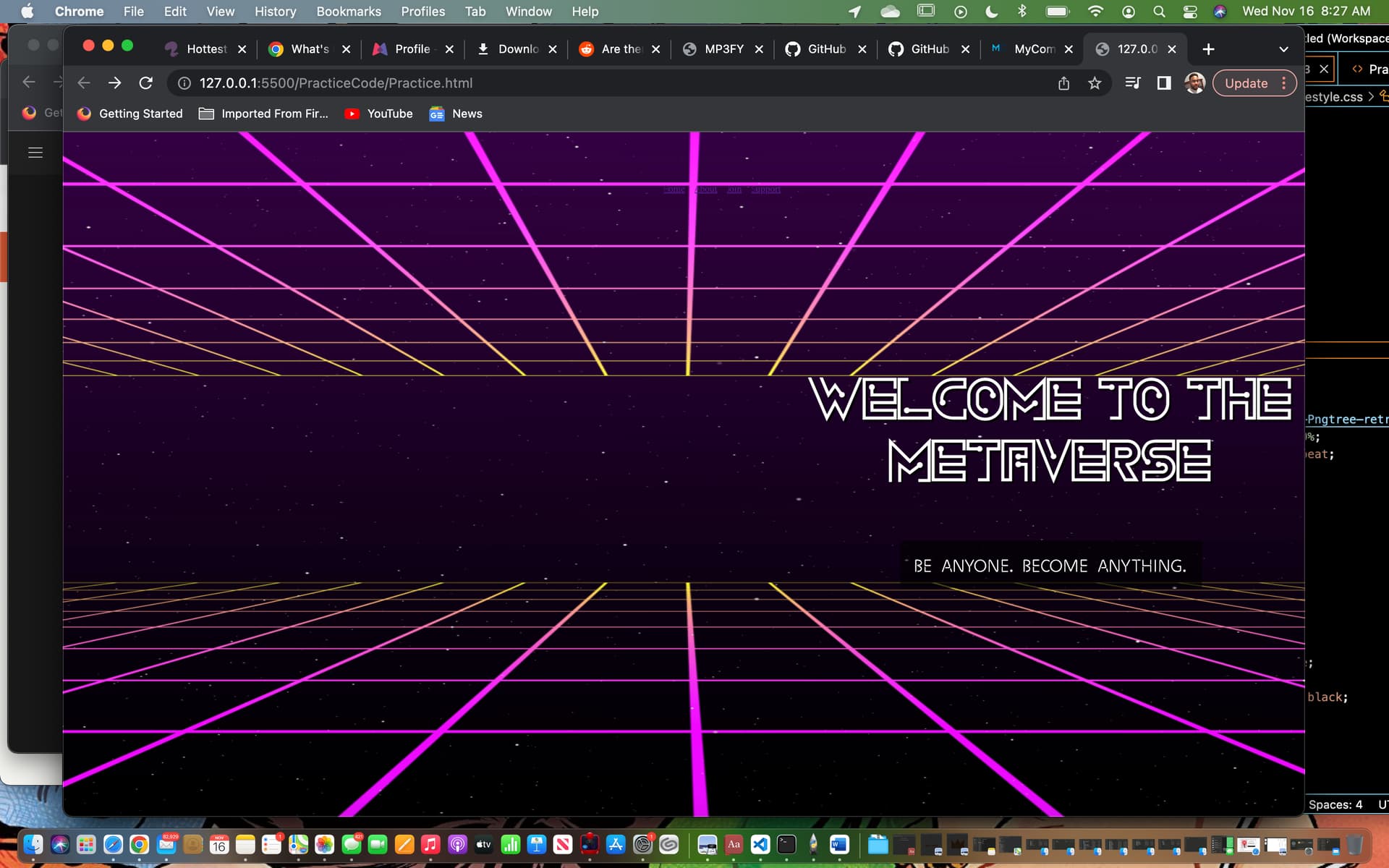This screenshot has height=868, width=1389.
Task: Open the Getting Started bookmark
Action: pyautogui.click(x=130, y=114)
